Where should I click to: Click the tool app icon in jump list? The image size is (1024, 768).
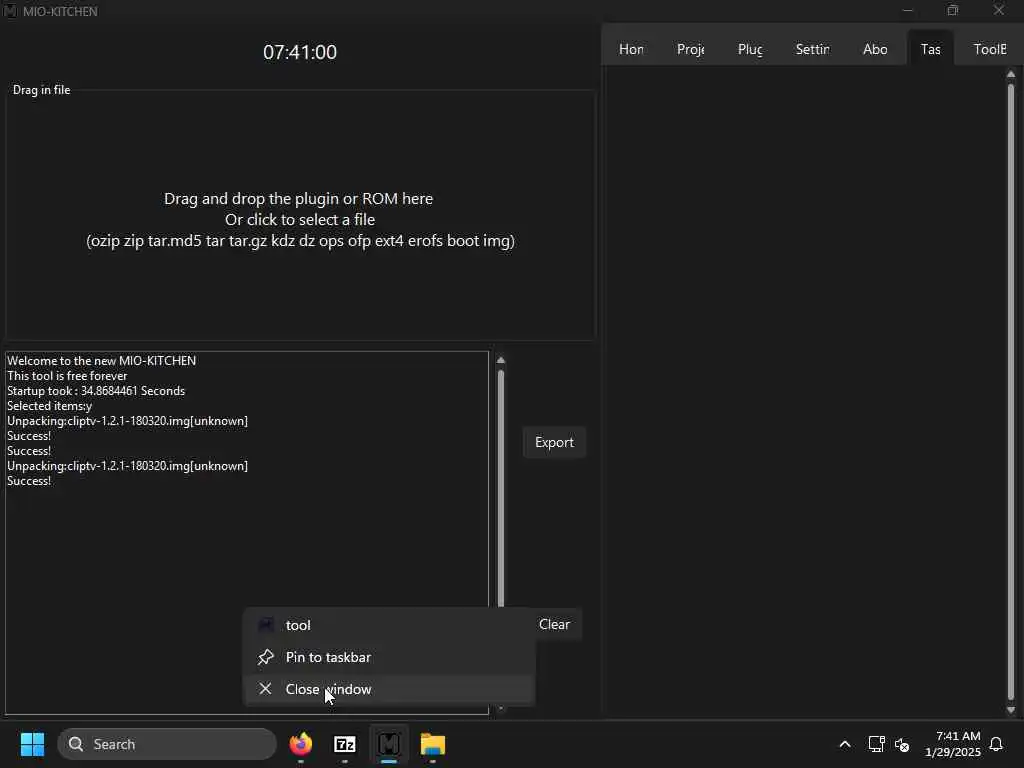click(x=265, y=625)
